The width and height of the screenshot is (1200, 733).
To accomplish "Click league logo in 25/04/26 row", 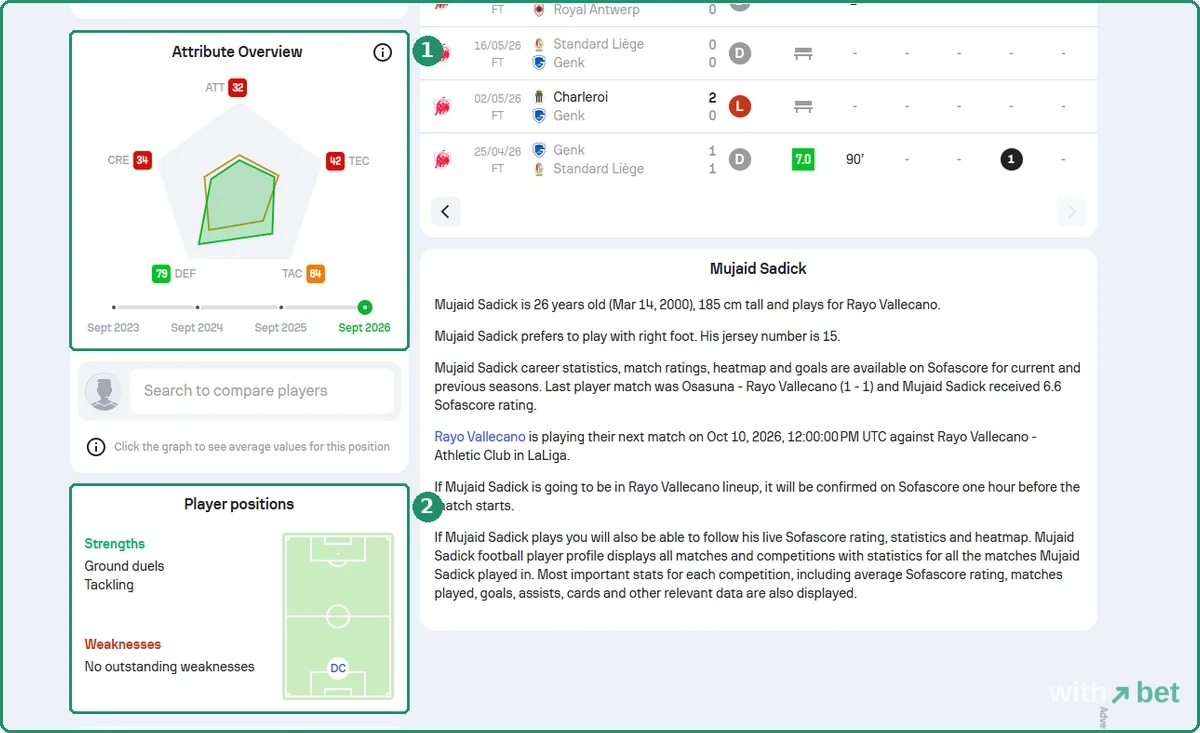I will pos(442,159).
